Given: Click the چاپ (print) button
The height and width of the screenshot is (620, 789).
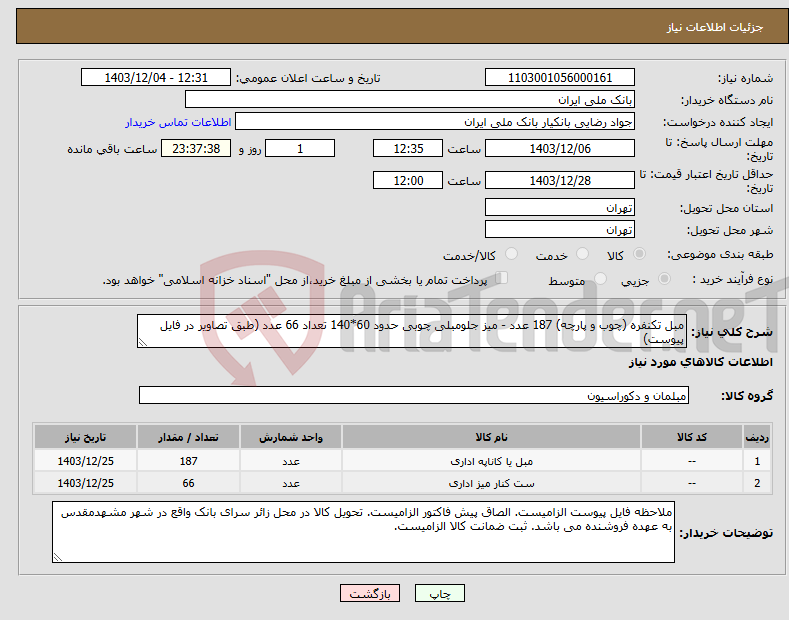Looking at the screenshot, I should click(x=439, y=593).
